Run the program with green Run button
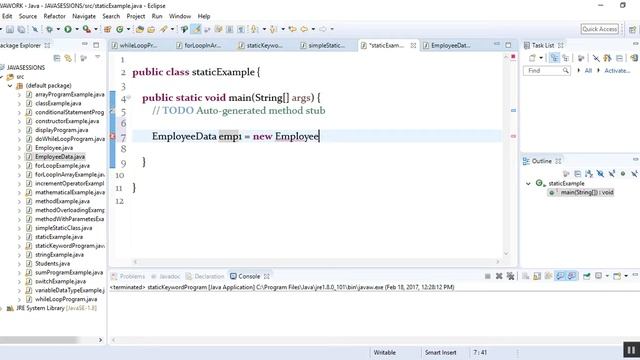 coord(68,29)
